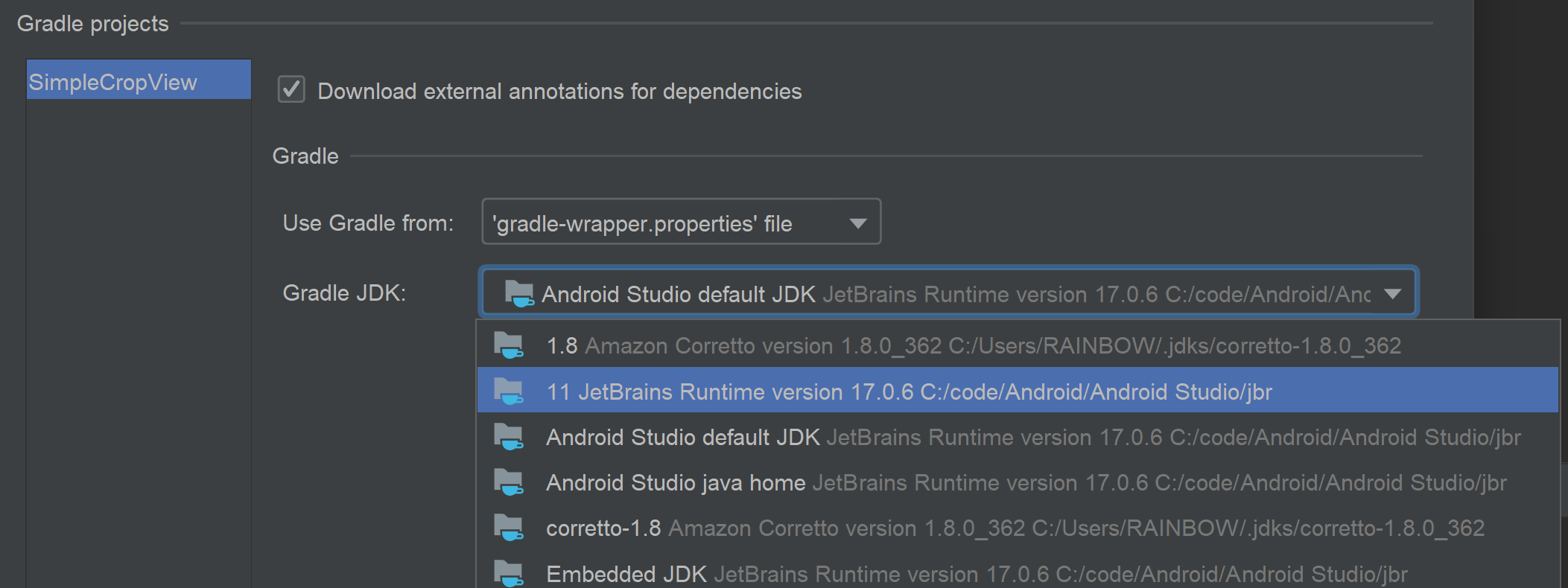Click the Gradle JDK: label
1568x588 pixels.
tap(344, 293)
